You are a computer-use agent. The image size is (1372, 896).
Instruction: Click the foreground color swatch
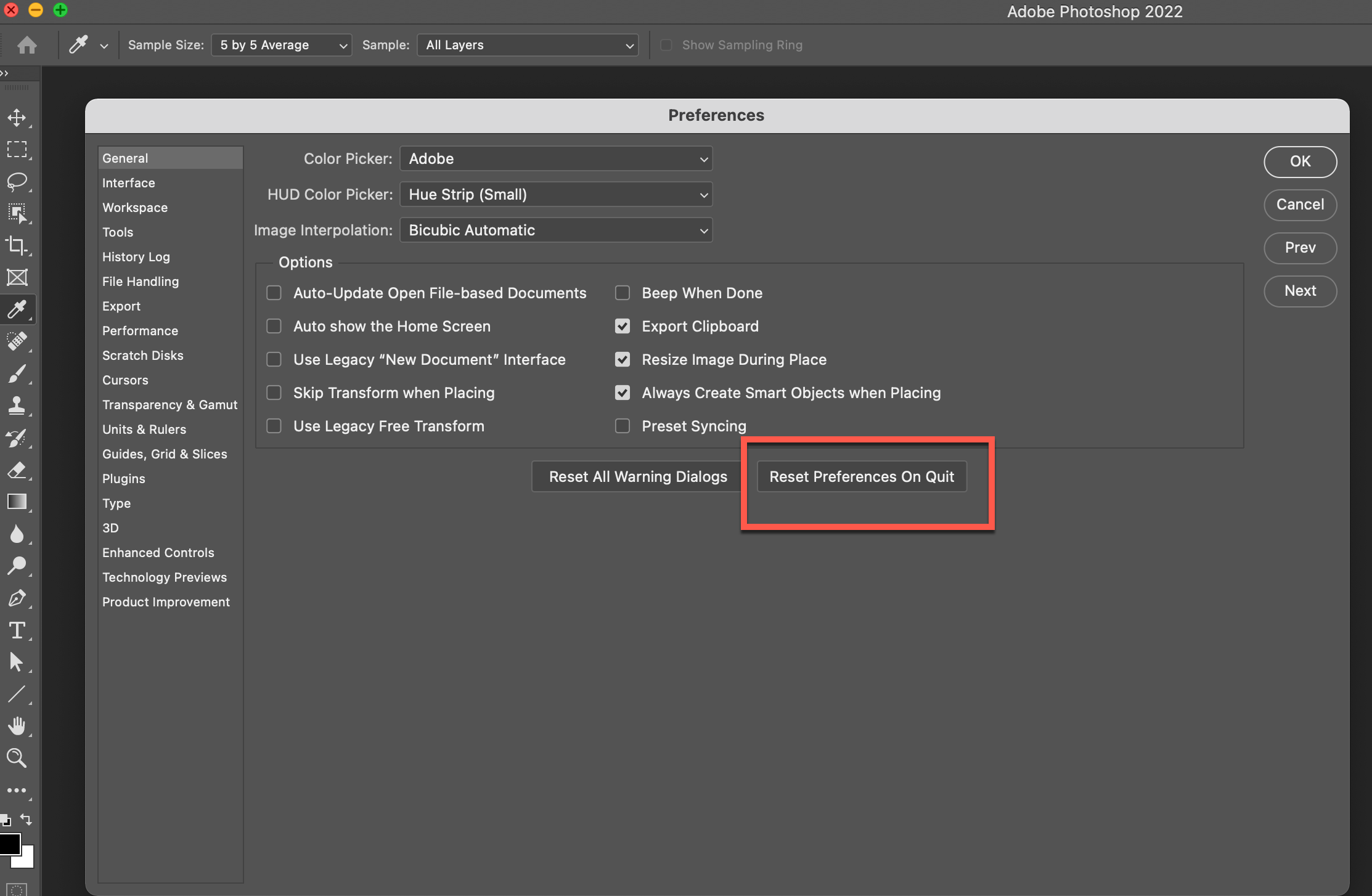point(11,843)
